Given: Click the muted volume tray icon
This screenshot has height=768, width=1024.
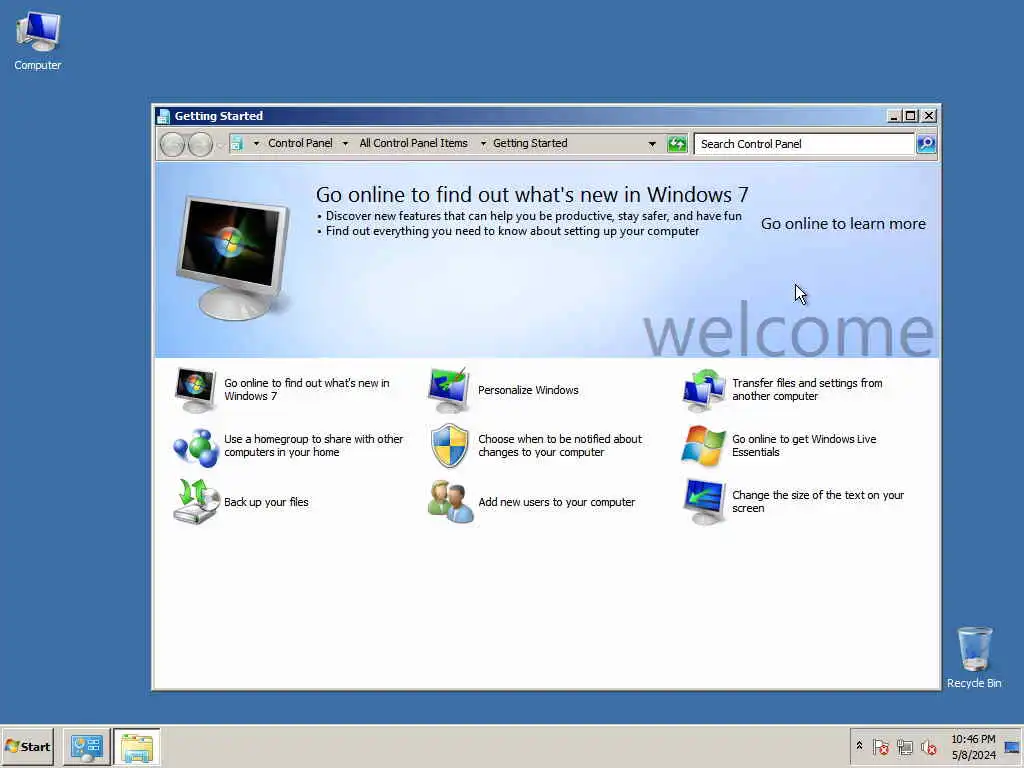Looking at the screenshot, I should pyautogui.click(x=928, y=746).
